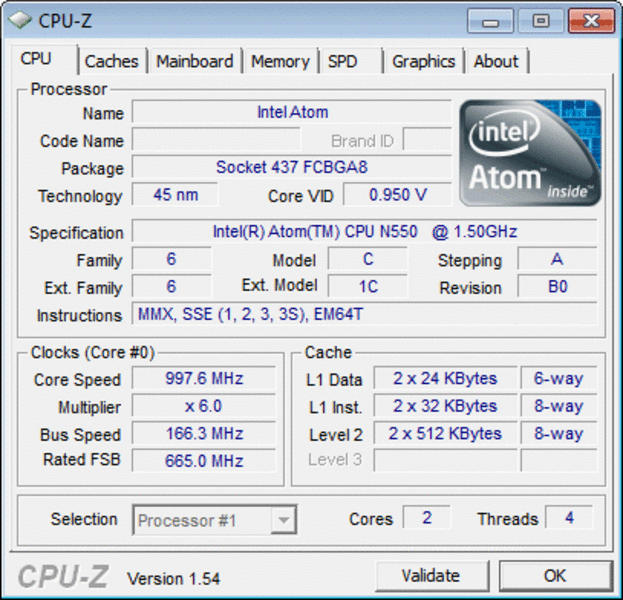Click the Instructions field MMX, SSE
The image size is (623, 600).
365,314
